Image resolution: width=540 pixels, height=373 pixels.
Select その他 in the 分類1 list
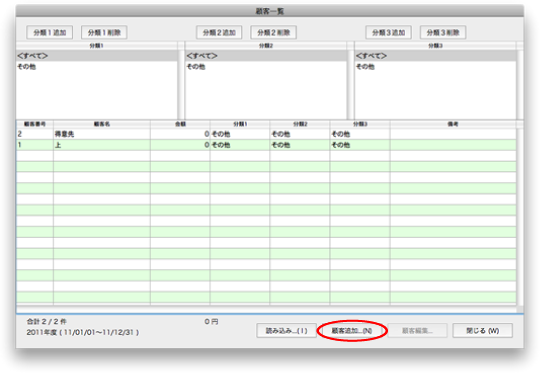click(97, 66)
